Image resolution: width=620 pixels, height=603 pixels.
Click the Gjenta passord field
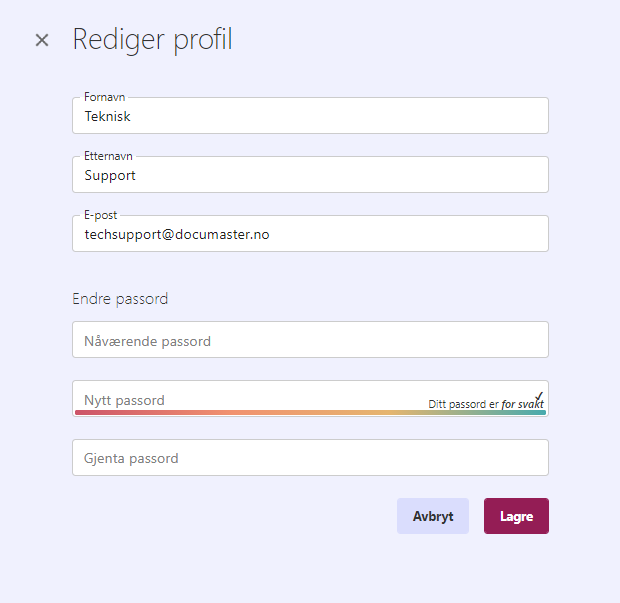tap(310, 458)
